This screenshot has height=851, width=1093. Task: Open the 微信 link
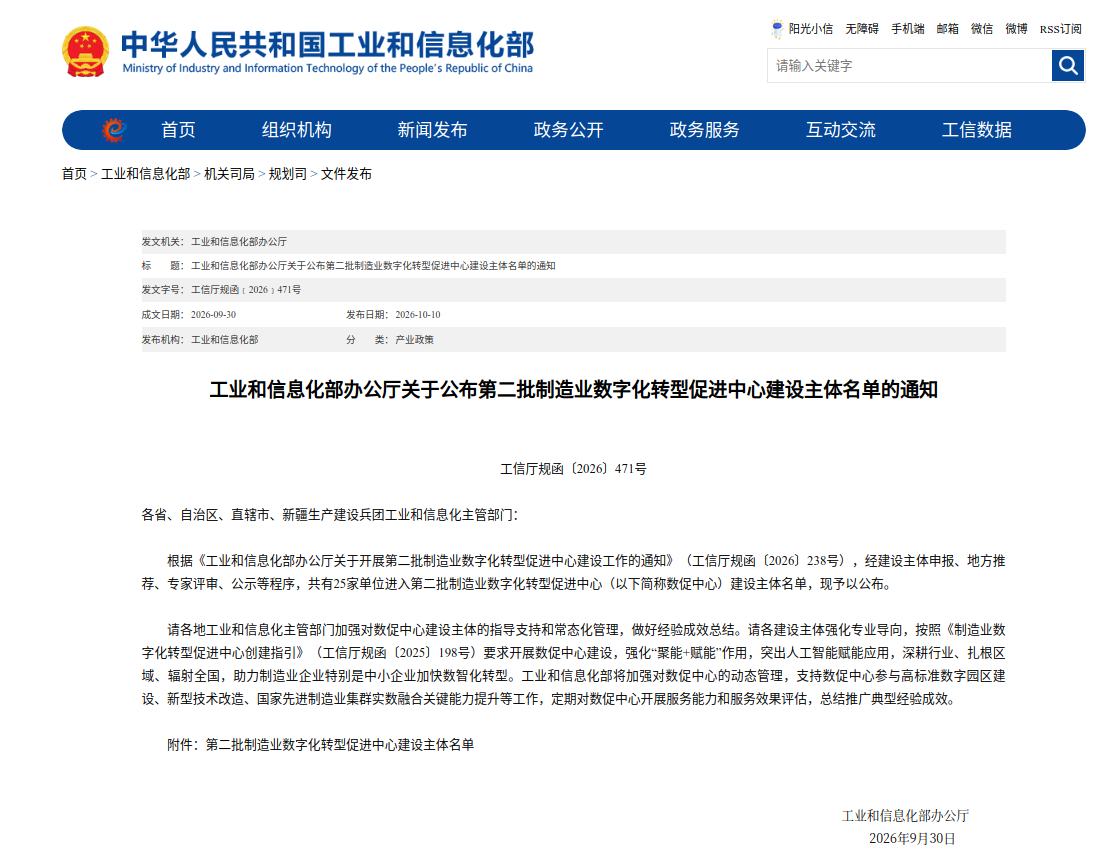tap(981, 29)
